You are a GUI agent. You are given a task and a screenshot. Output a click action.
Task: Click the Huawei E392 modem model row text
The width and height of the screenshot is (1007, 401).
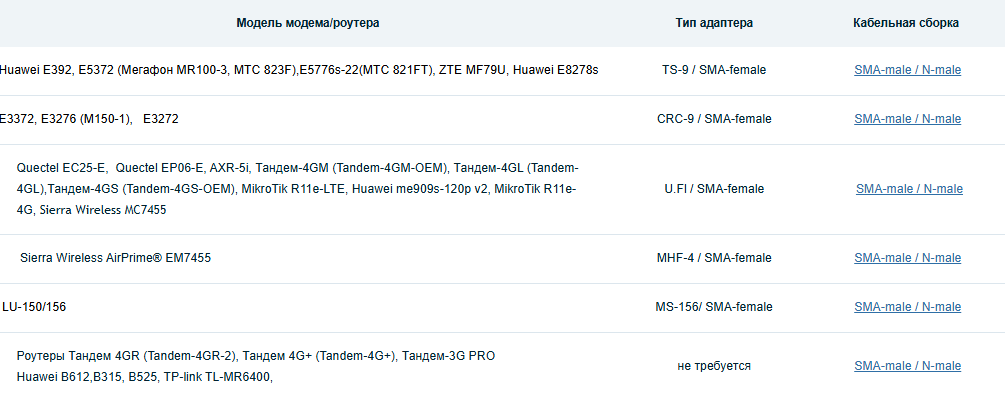[x=299, y=70]
